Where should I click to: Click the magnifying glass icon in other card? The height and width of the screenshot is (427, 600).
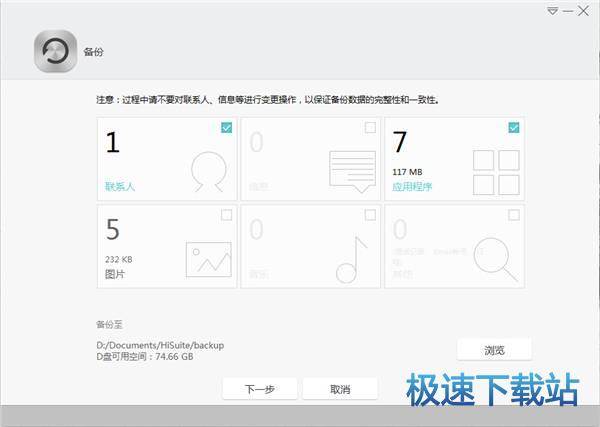[x=496, y=259]
